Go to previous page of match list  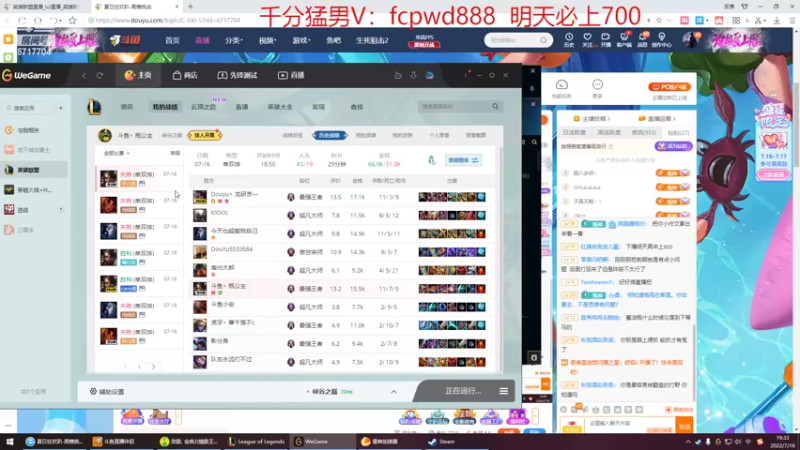[x=126, y=367]
